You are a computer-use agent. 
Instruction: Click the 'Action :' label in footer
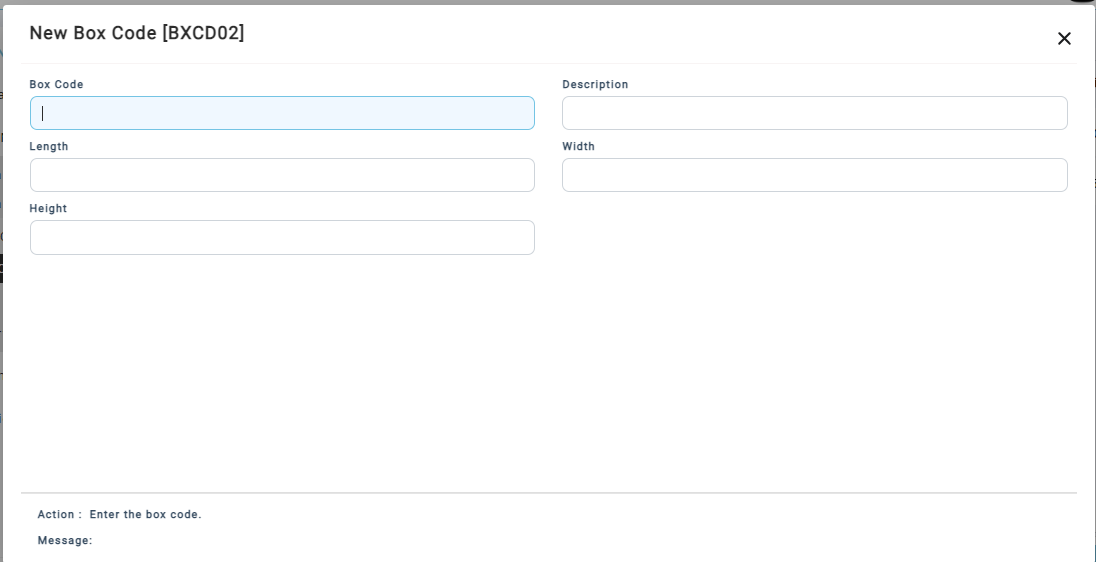59,515
